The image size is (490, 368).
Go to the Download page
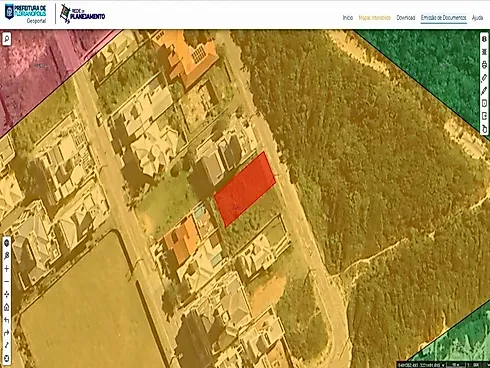406,18
